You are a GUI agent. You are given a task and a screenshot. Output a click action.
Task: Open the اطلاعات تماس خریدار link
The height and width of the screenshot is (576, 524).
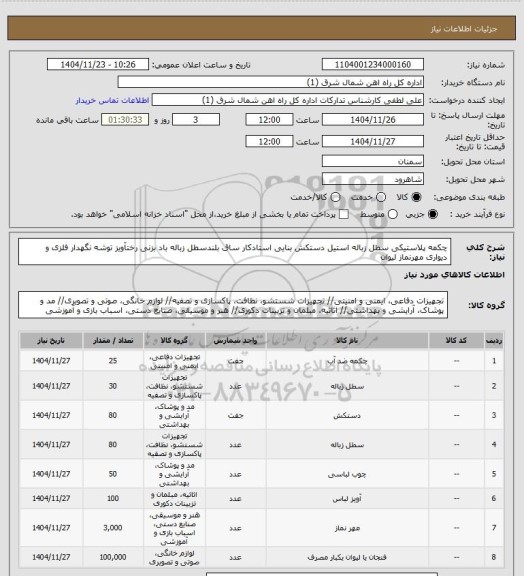pyautogui.click(x=112, y=100)
